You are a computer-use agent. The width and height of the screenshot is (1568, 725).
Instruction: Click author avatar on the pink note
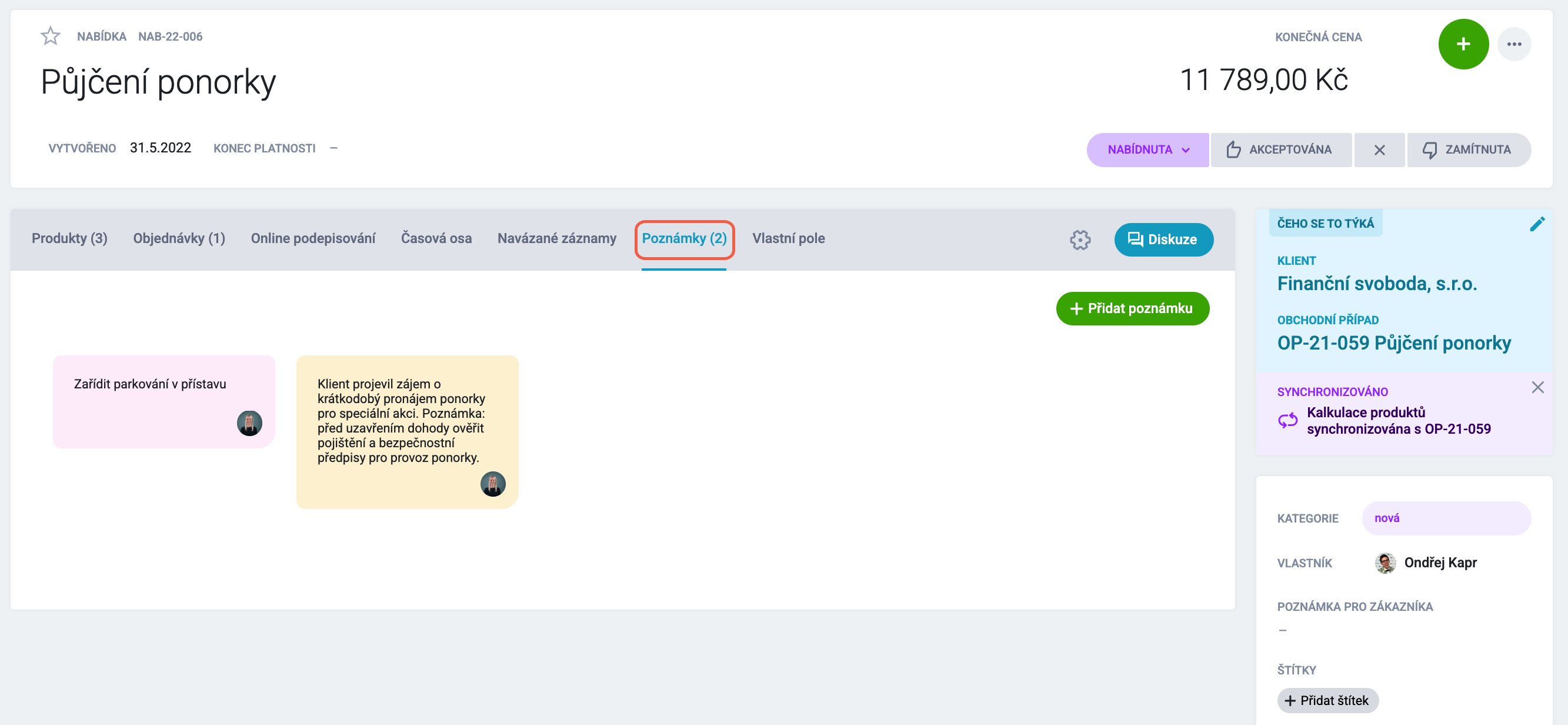tap(249, 424)
